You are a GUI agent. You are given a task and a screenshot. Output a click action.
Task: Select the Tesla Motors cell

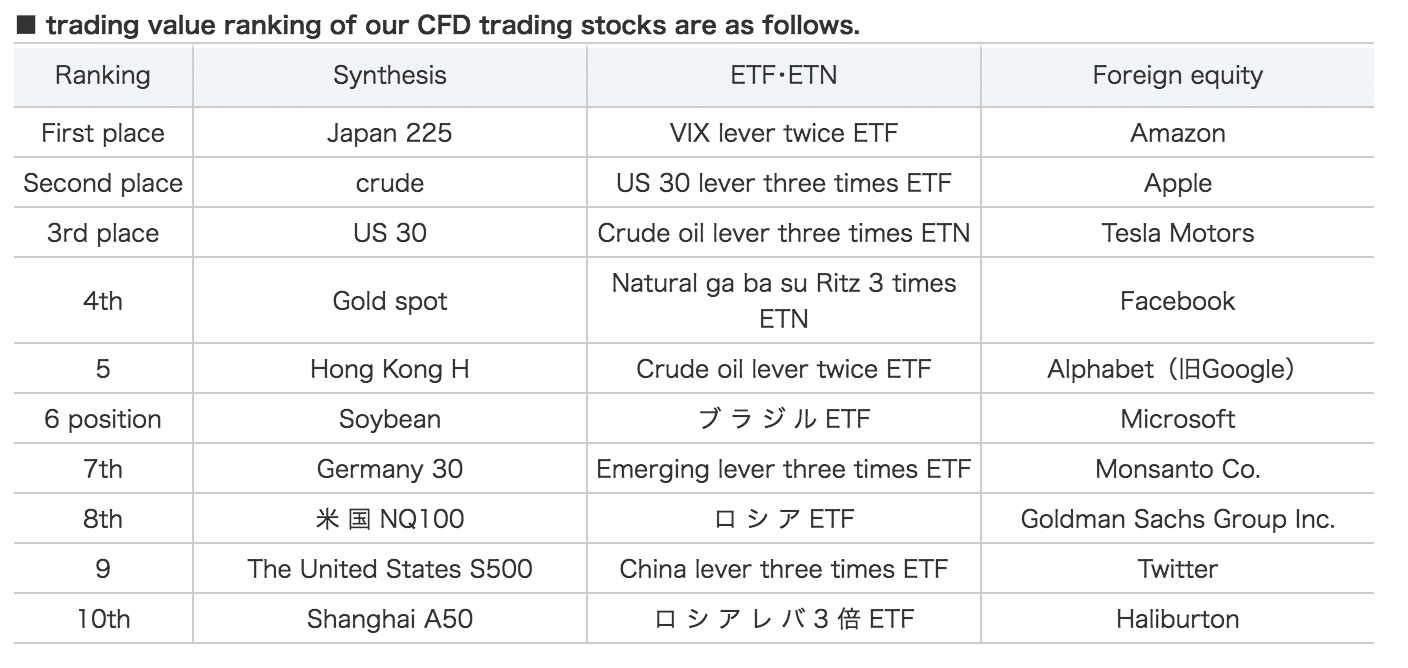(x=1177, y=233)
